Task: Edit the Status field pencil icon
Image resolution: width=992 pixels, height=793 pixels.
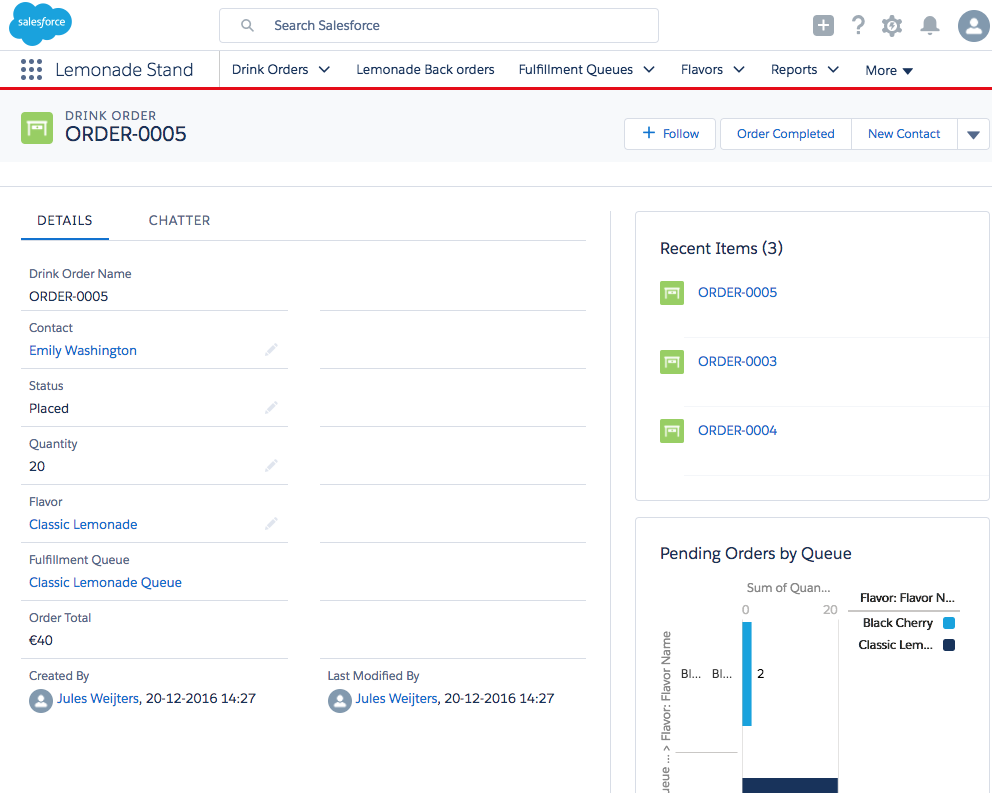Action: pyautogui.click(x=271, y=408)
